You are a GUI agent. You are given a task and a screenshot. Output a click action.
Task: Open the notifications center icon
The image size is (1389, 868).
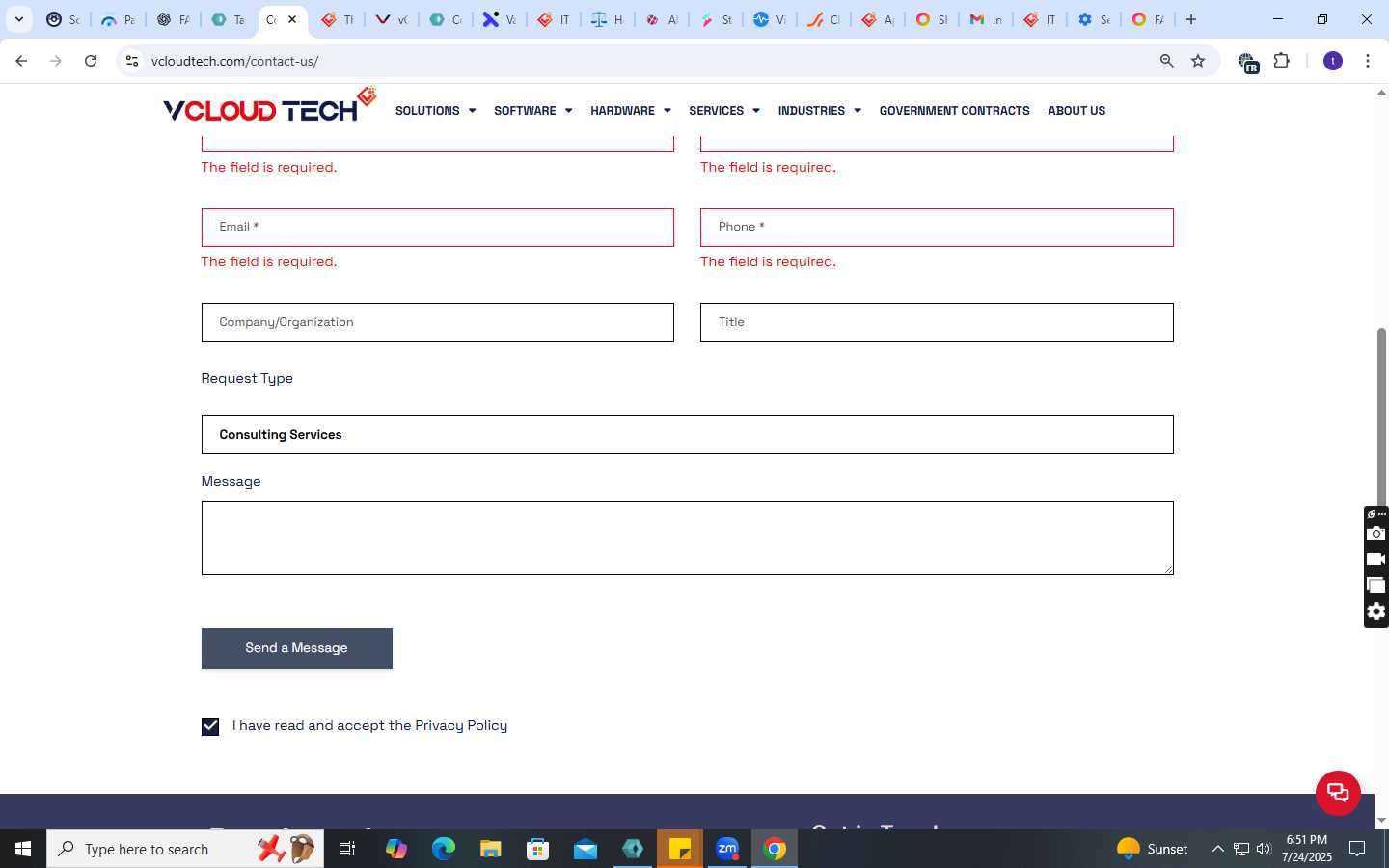tap(1357, 849)
